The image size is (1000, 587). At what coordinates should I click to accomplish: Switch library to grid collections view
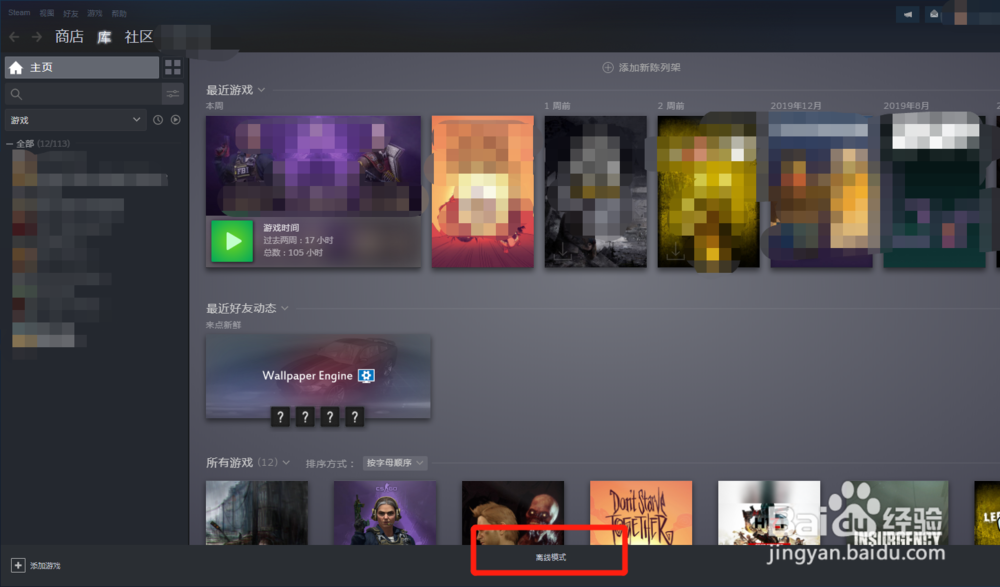[x=173, y=67]
